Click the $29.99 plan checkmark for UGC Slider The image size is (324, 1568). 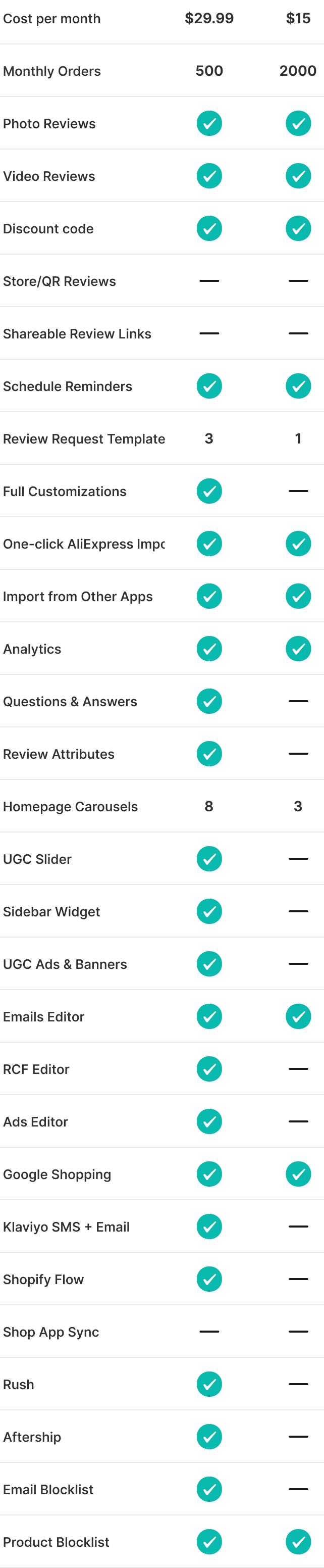coord(209,859)
